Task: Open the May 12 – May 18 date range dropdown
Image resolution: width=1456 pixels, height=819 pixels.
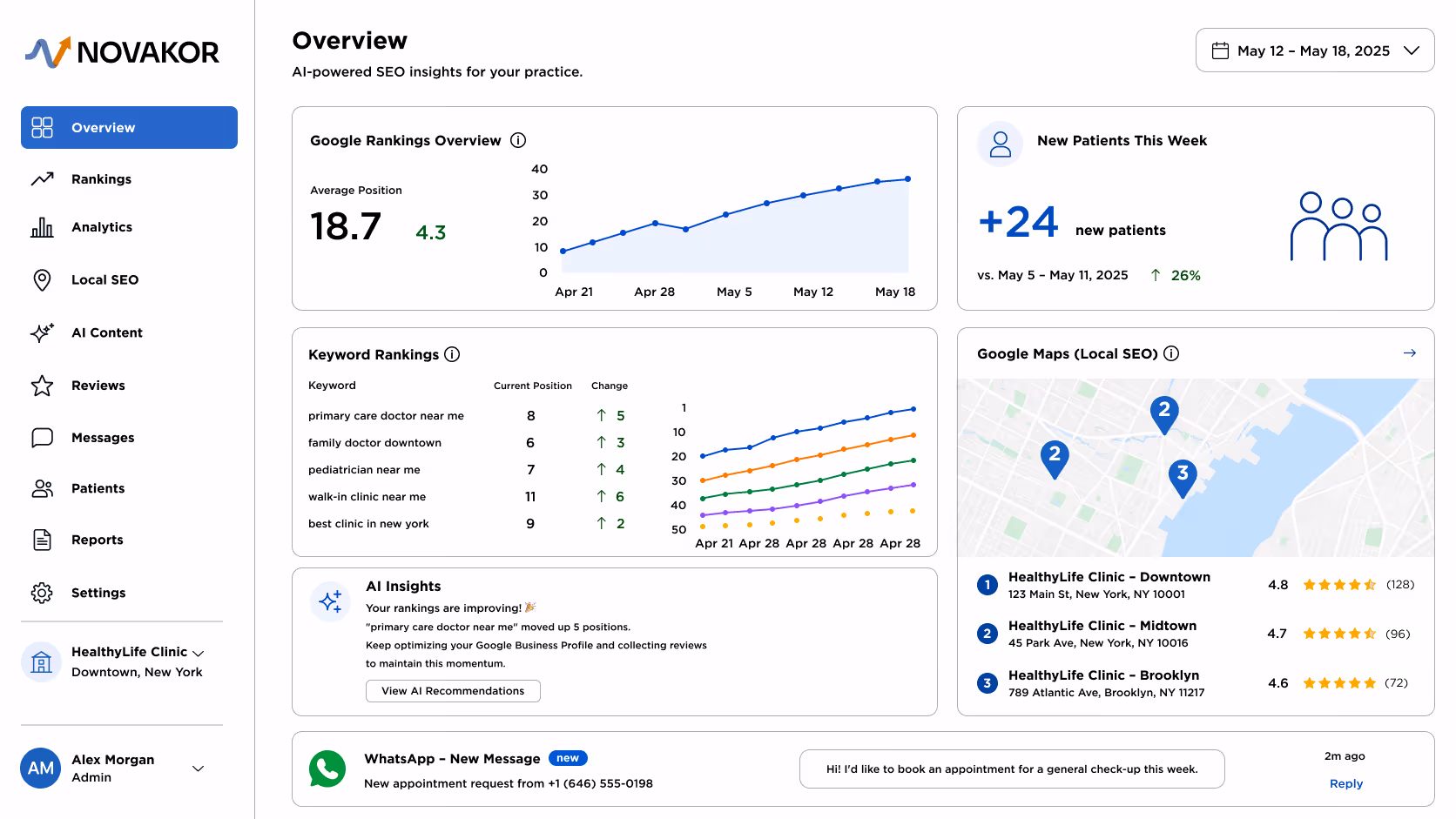Action: [1315, 50]
